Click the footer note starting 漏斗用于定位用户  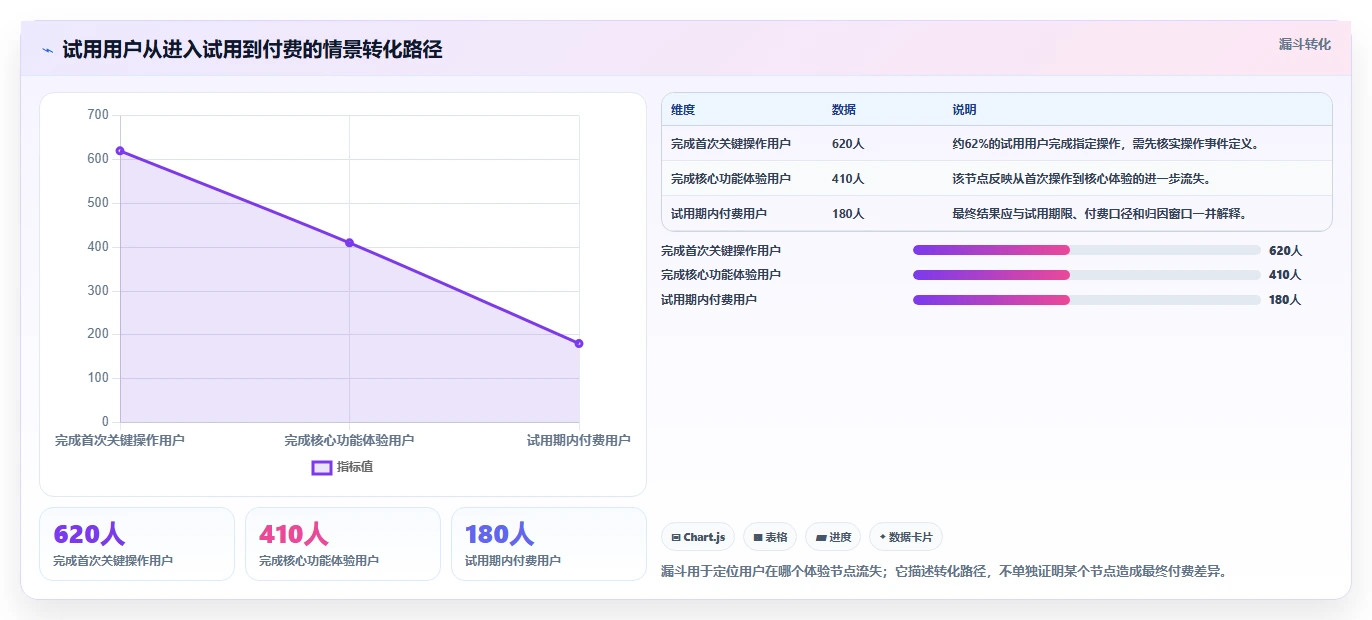coord(944,572)
